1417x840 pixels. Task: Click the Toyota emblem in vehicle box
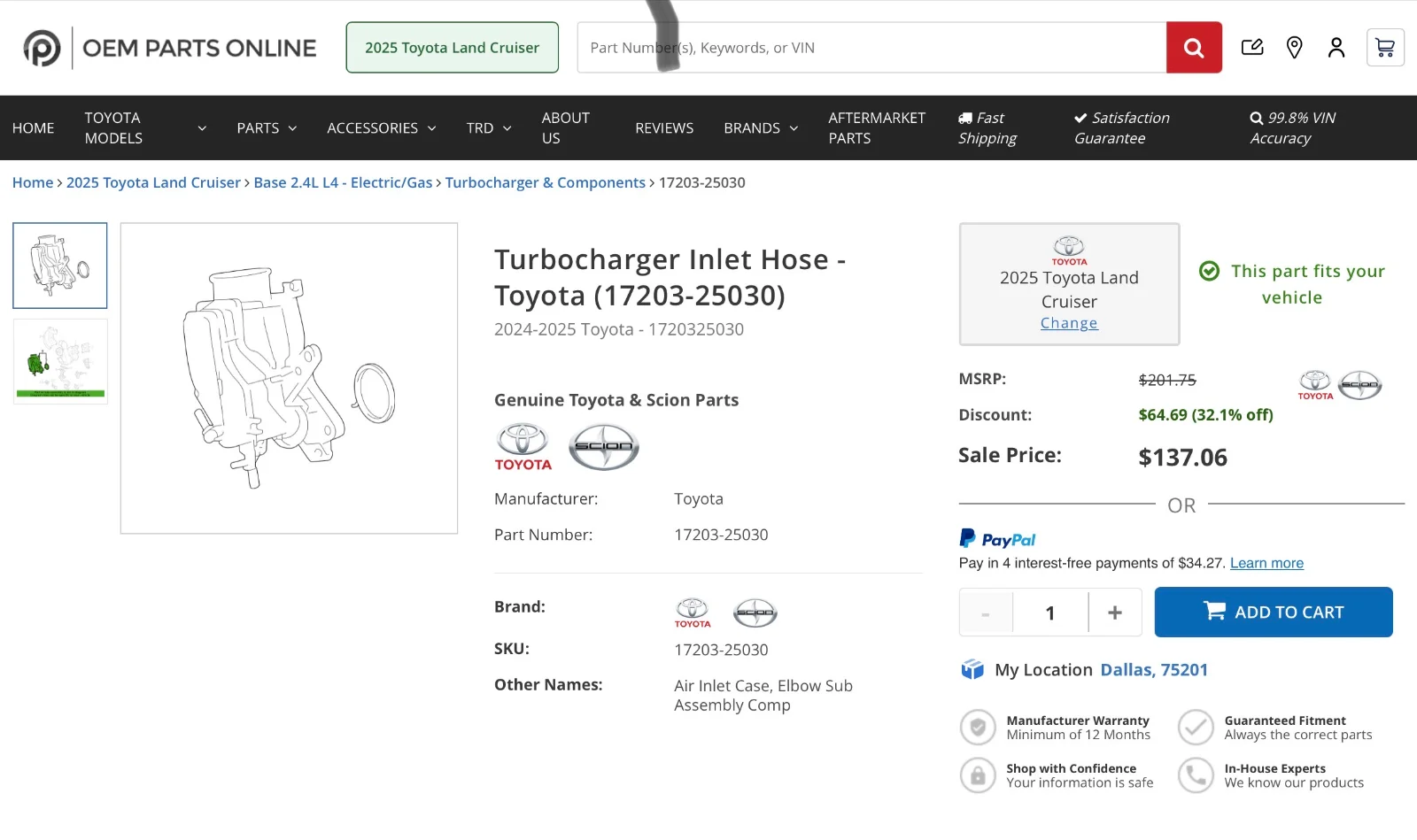pos(1069,250)
